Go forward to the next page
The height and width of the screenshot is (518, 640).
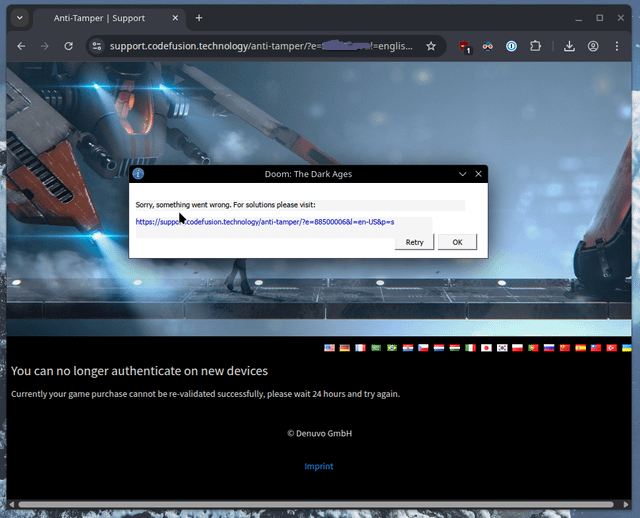click(x=44, y=47)
